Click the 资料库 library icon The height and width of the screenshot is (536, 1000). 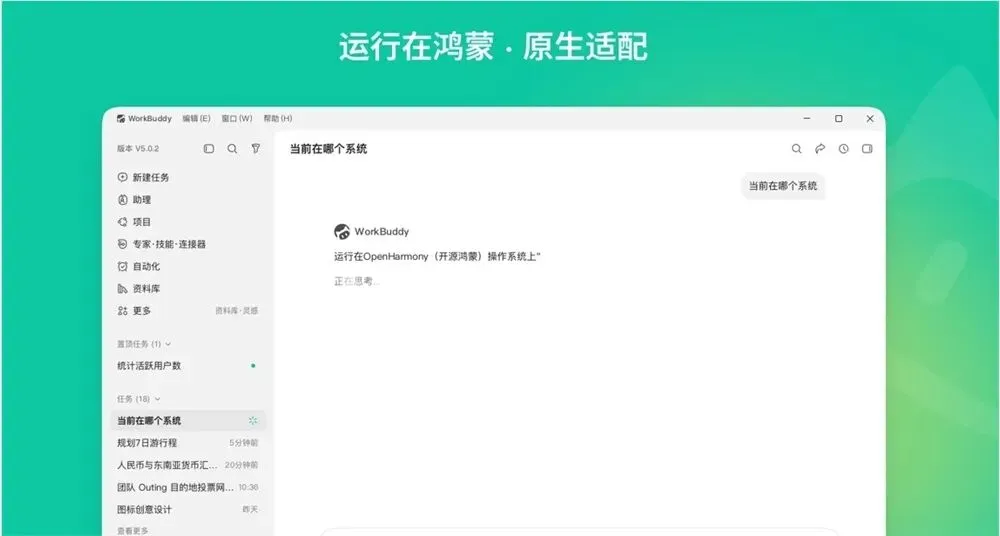click(x=123, y=289)
